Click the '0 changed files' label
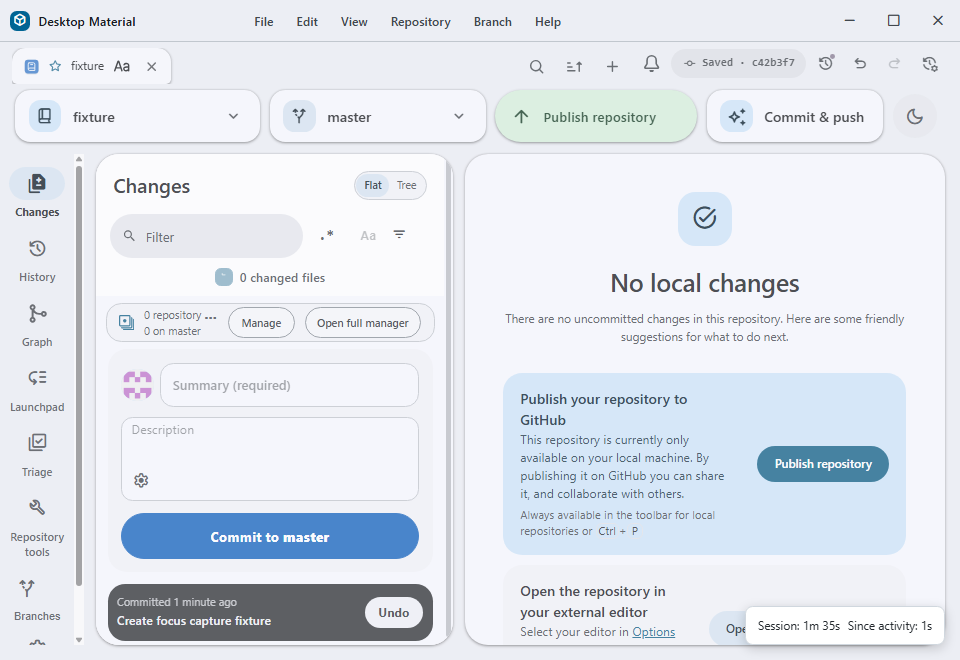This screenshot has height=660, width=960. point(282,278)
